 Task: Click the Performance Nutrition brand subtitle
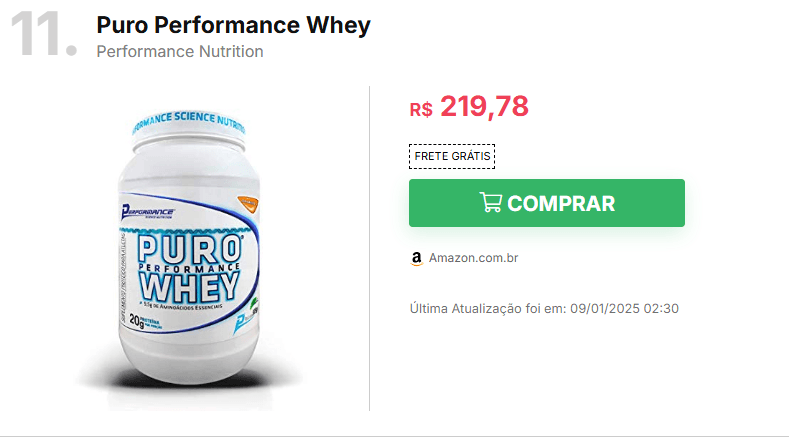tap(180, 51)
